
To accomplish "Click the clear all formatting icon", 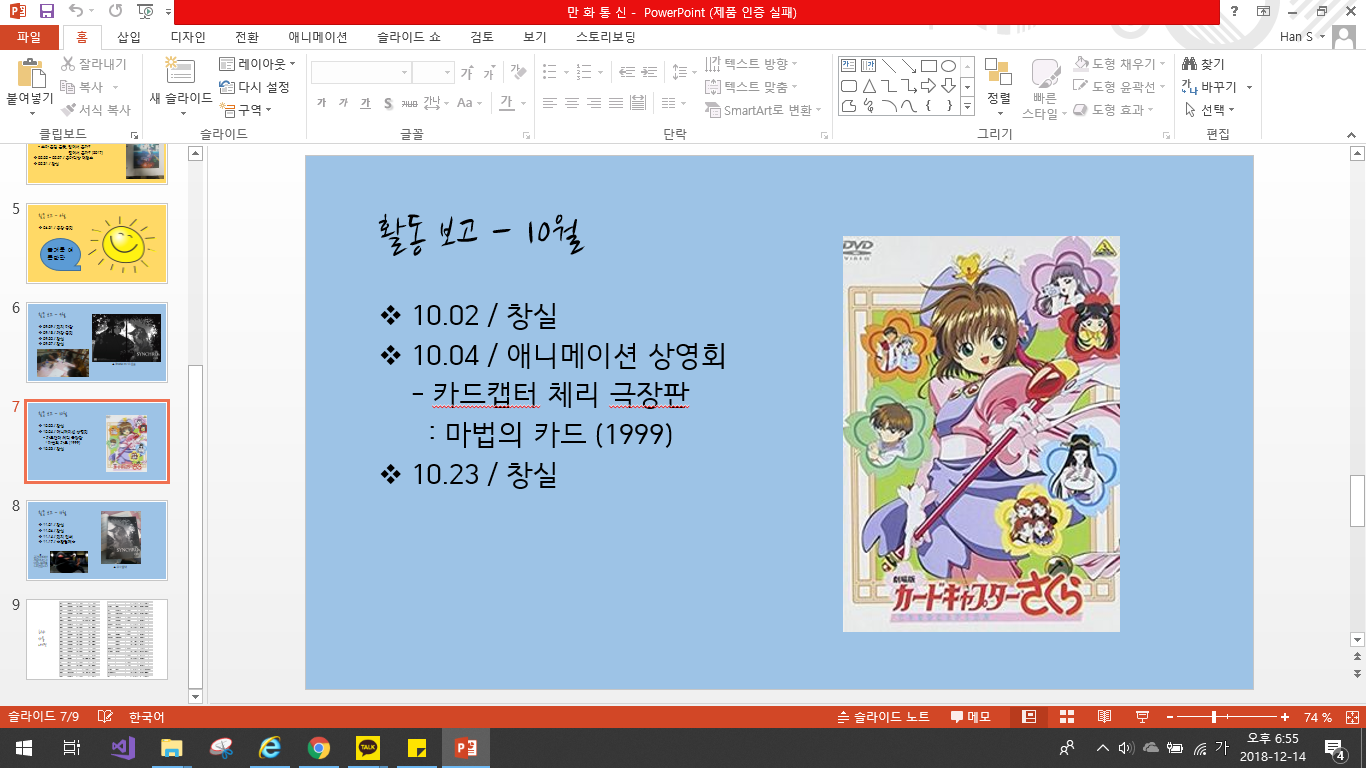I will click(x=517, y=73).
